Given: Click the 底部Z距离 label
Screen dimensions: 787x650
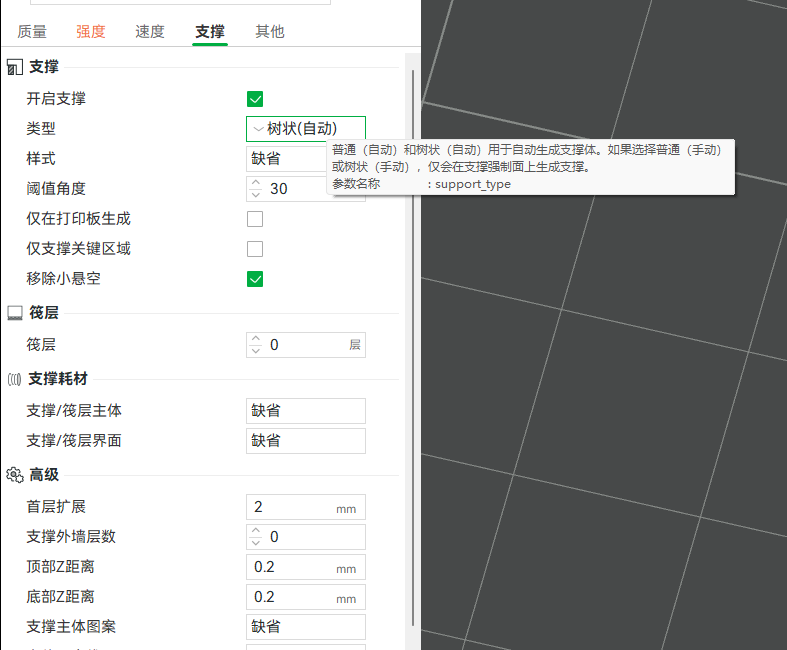Looking at the screenshot, I should pyautogui.click(x=61, y=597).
